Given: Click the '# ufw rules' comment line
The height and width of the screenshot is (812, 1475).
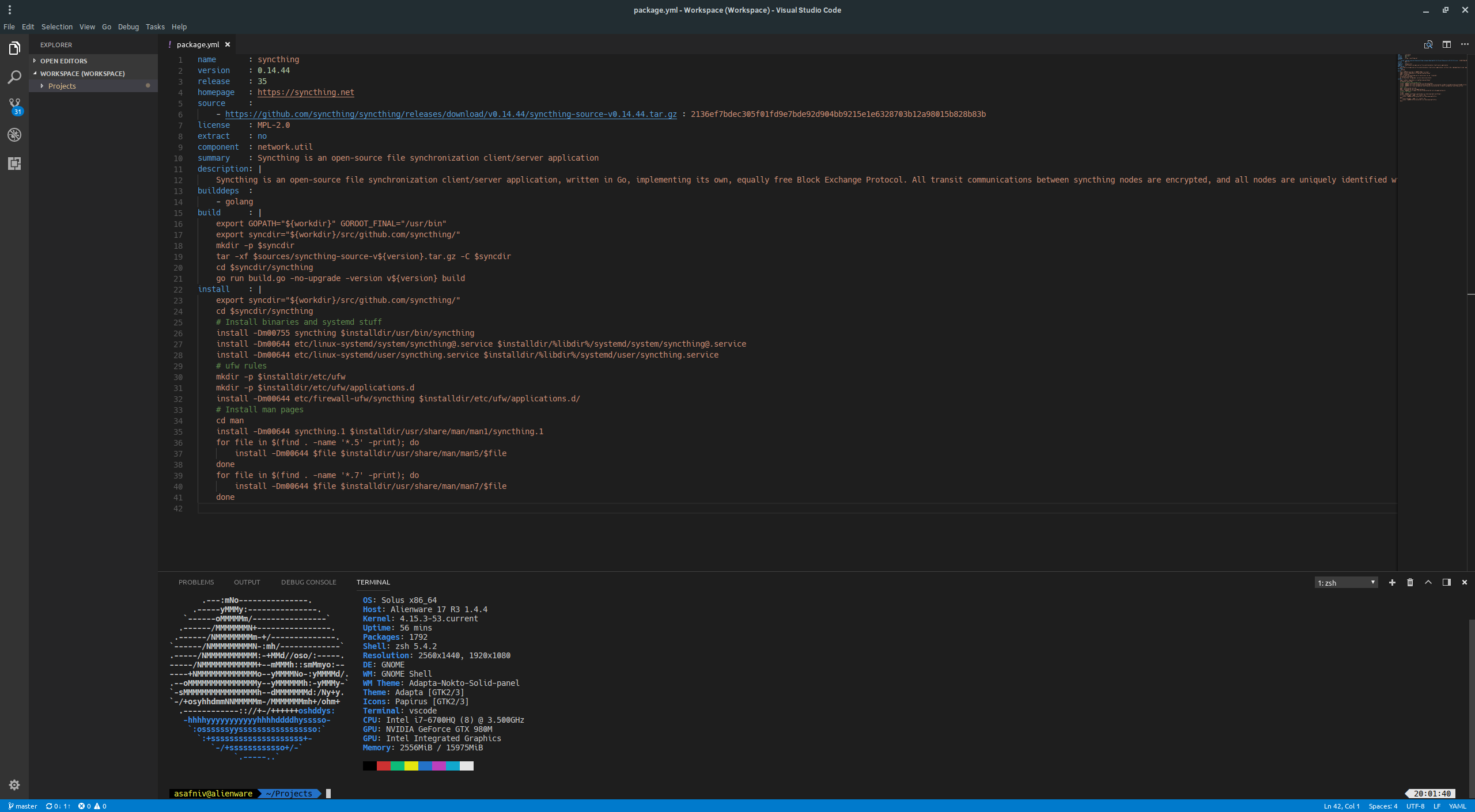Looking at the screenshot, I should [241, 366].
